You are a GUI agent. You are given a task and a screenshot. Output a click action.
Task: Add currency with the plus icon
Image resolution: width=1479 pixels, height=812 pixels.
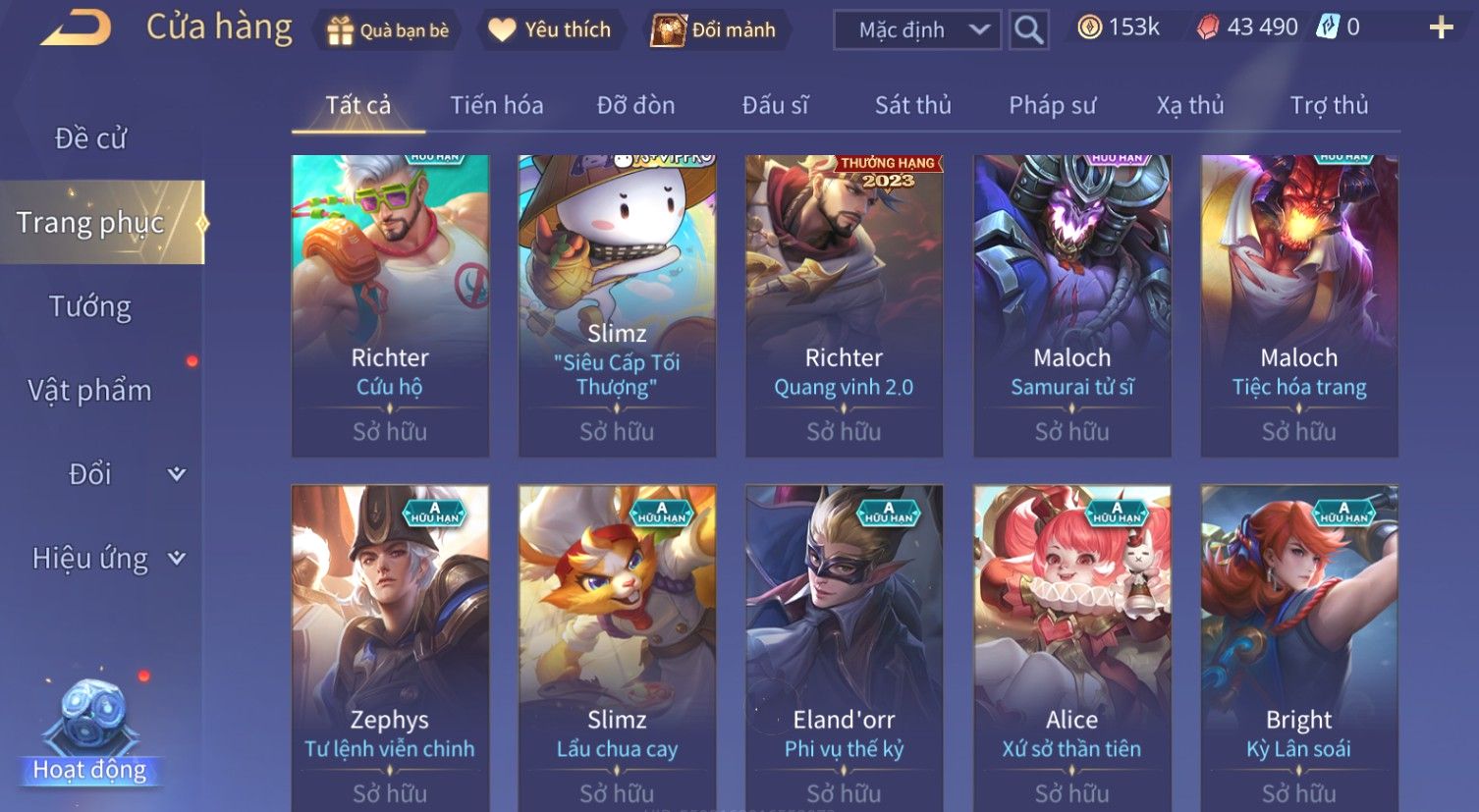[1441, 27]
